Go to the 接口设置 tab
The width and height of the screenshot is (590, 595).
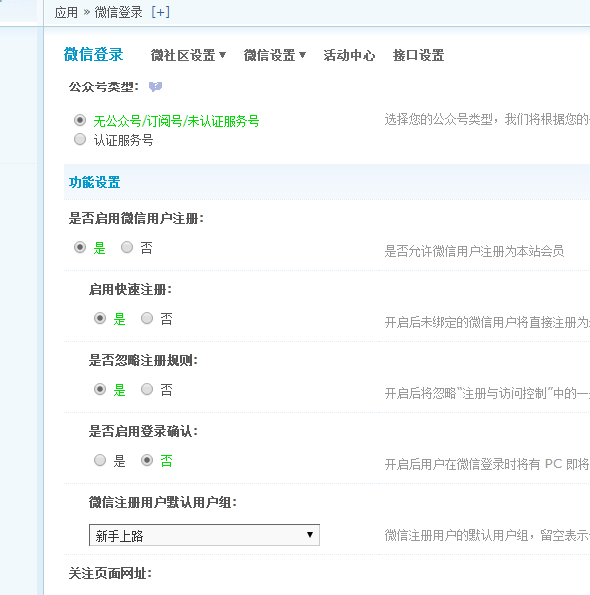(419, 55)
